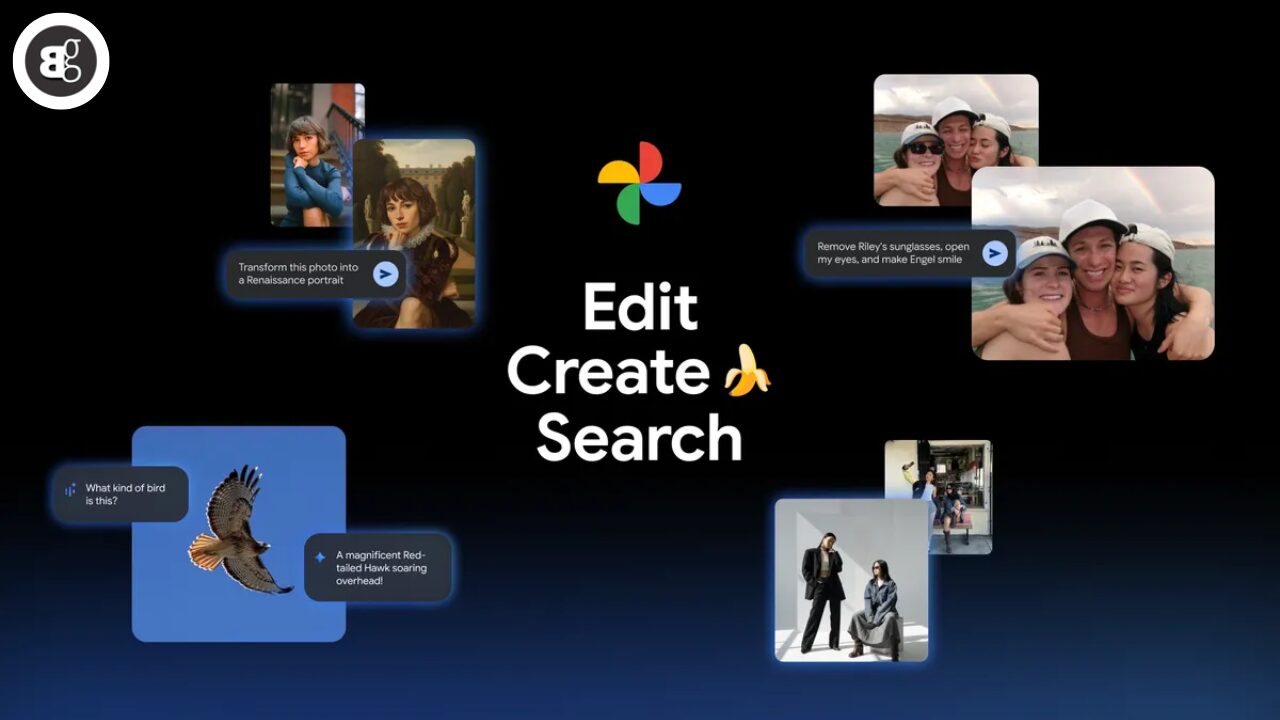Select the Search feature label
This screenshot has width=1280, height=720.
[x=639, y=438]
